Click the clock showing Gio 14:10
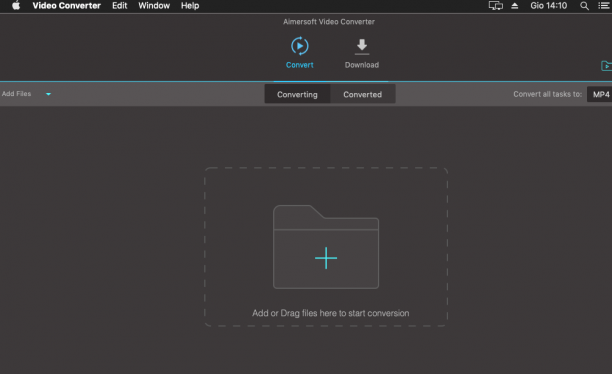Screen dimensions: 612x374 click(548, 5)
